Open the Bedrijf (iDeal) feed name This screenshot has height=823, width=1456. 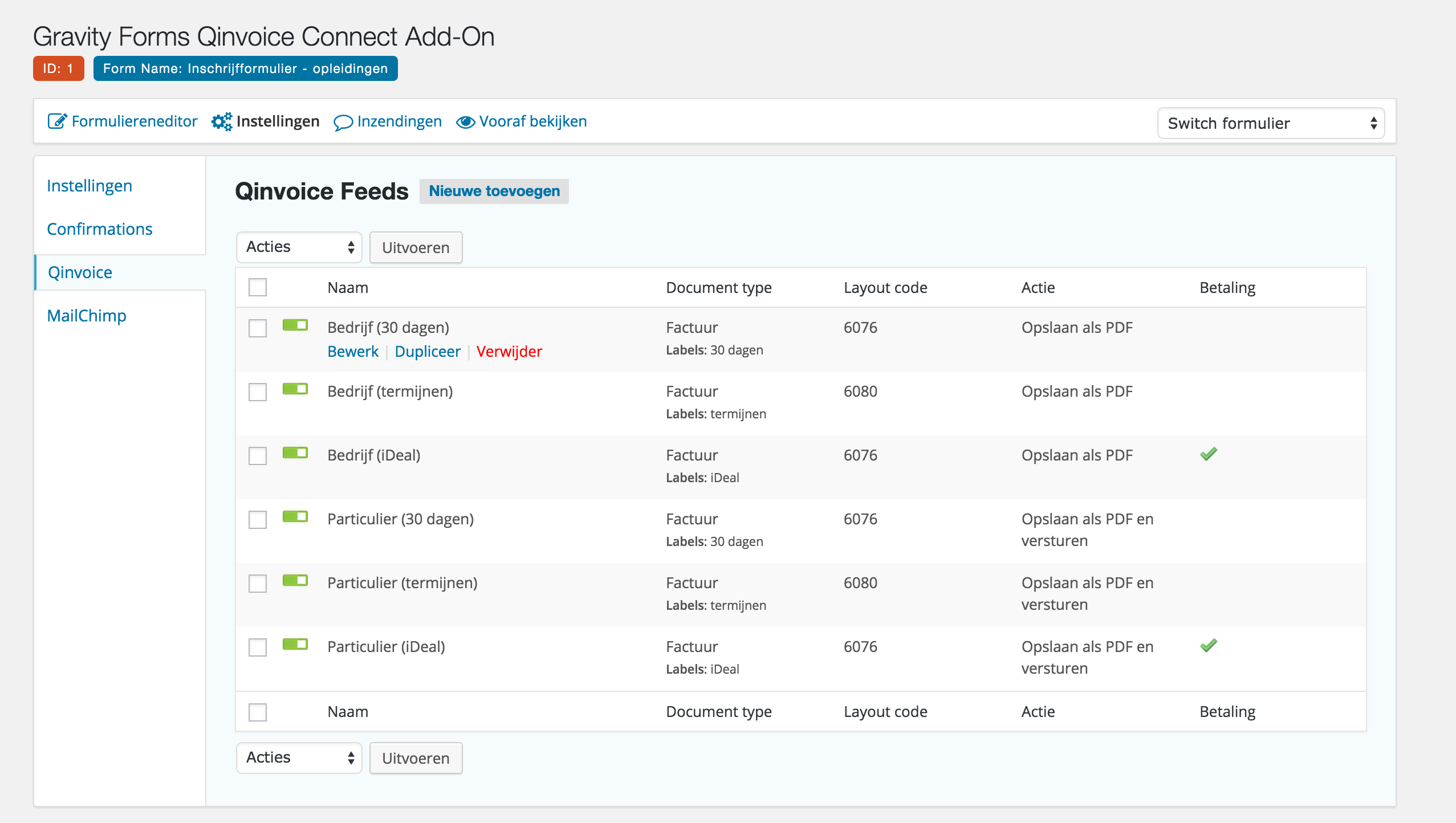pyautogui.click(x=374, y=455)
